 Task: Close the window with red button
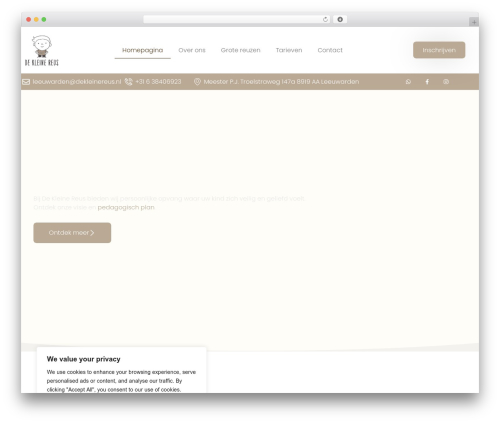29,19
